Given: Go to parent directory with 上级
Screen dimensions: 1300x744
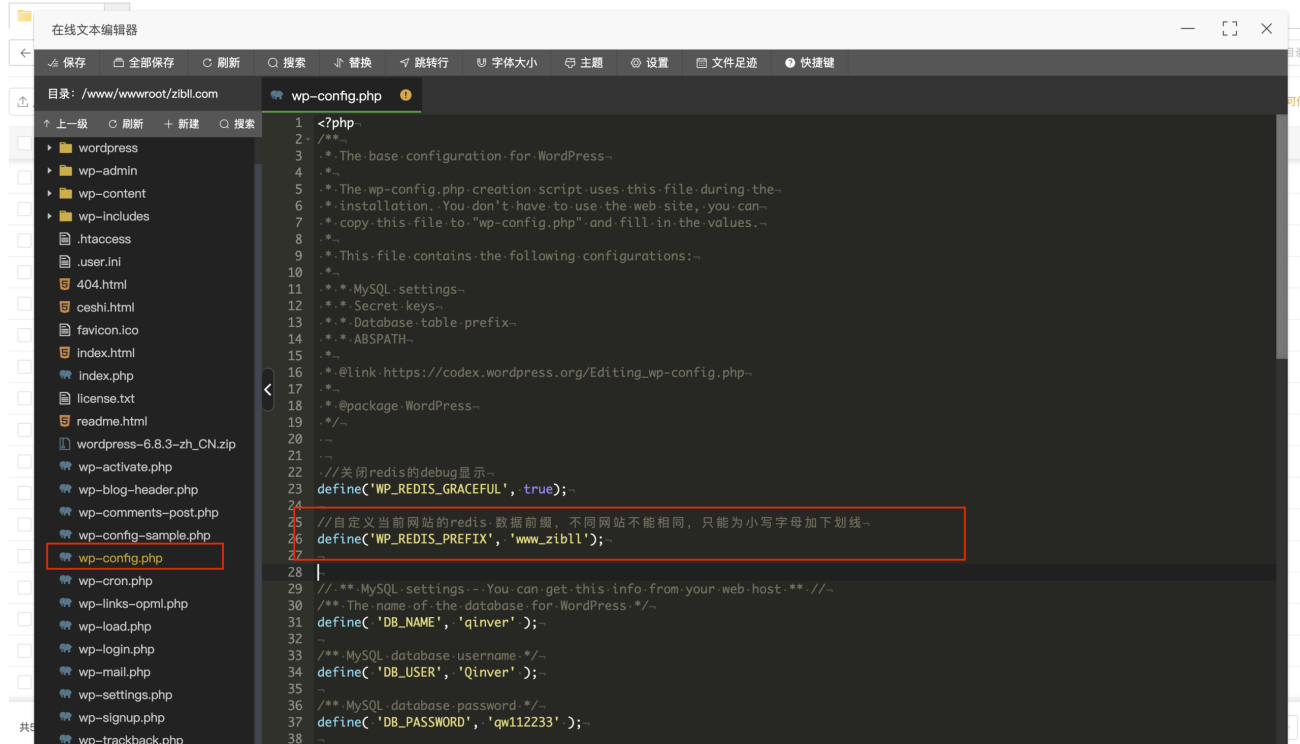Looking at the screenshot, I should click(x=66, y=123).
